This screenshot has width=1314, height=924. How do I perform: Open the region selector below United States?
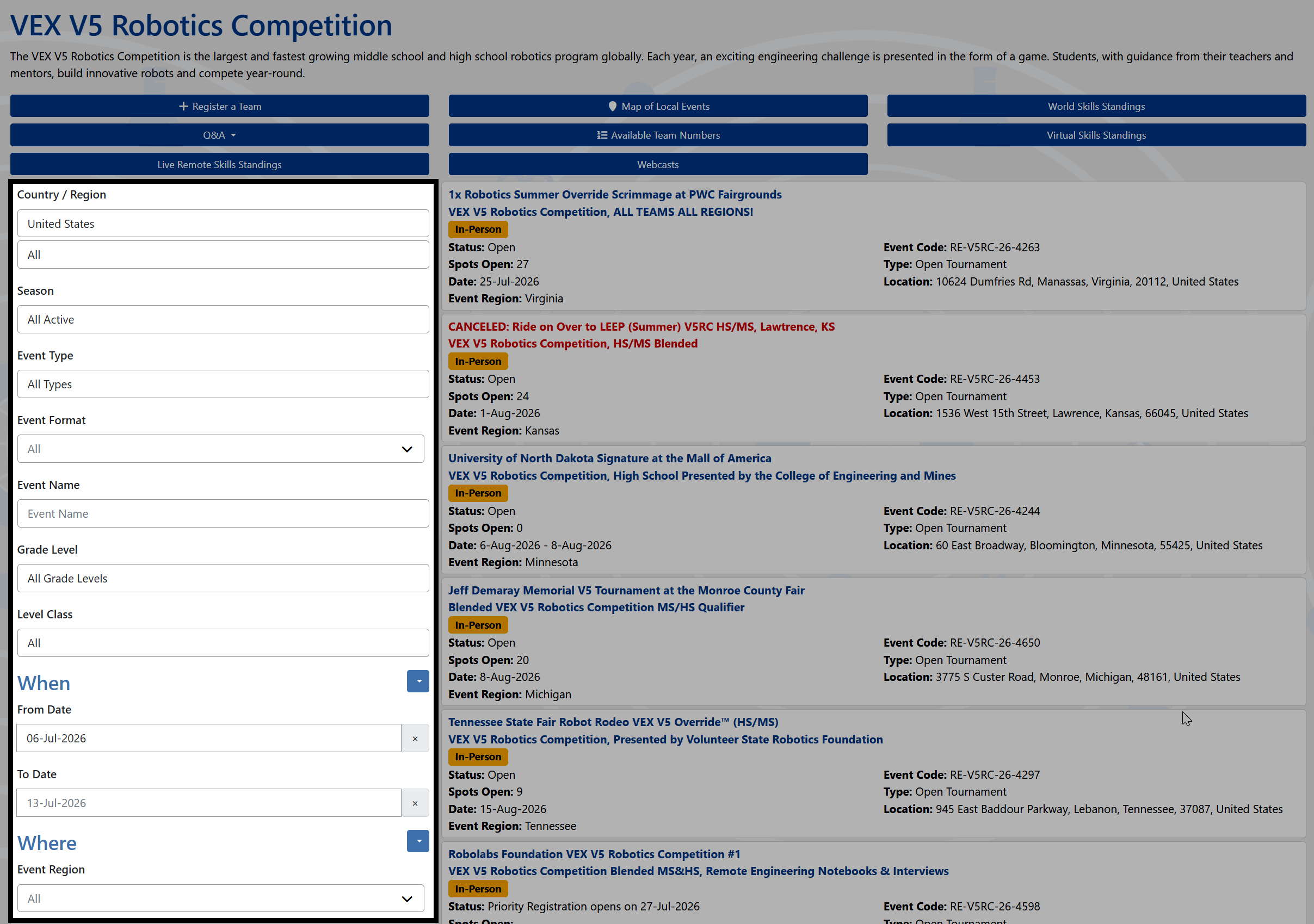(x=223, y=255)
